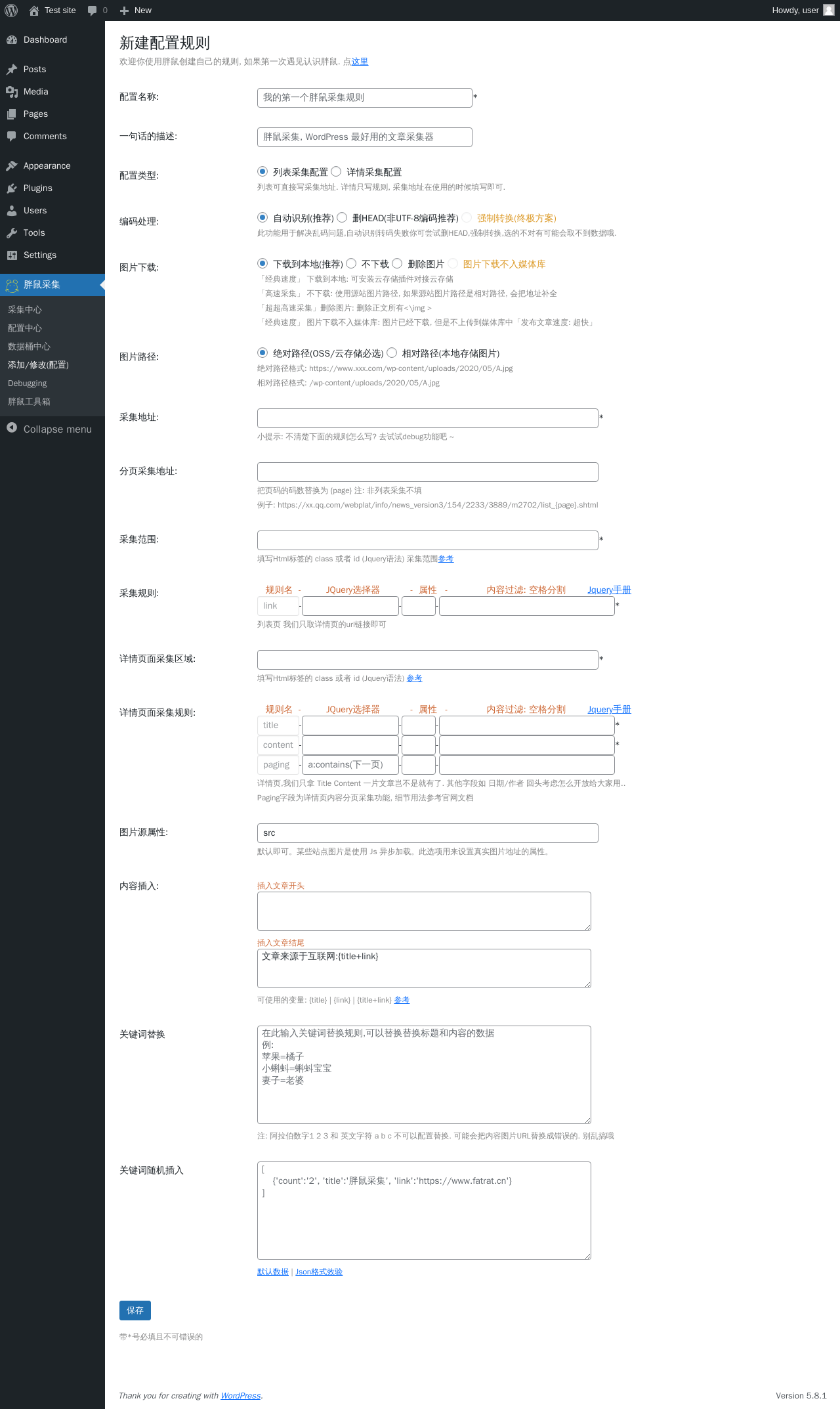Choose the 不下载 image download option

(351, 263)
